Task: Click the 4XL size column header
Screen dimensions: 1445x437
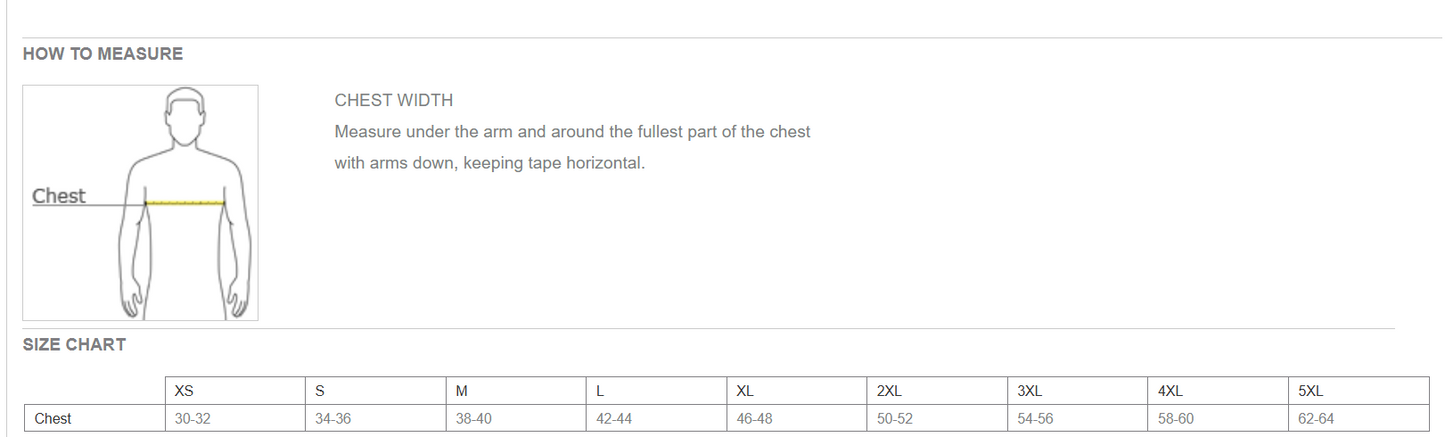Action: click(1220, 391)
